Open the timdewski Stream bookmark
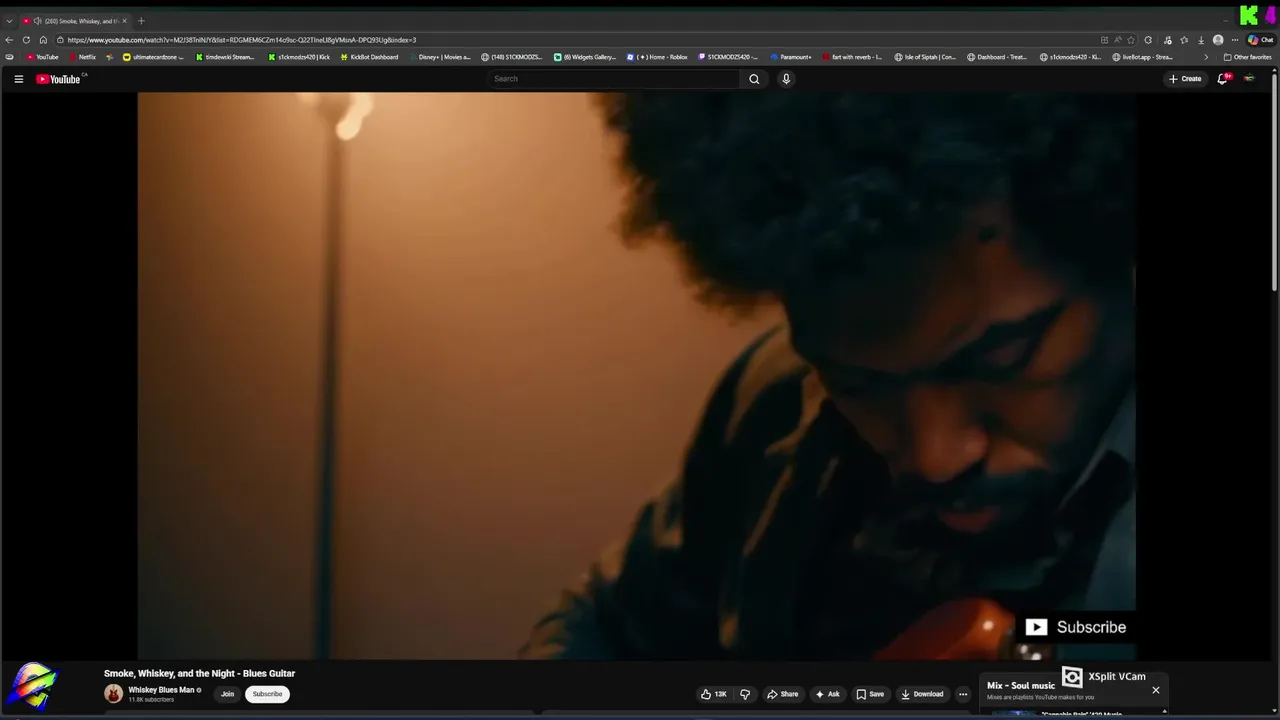This screenshot has width=1280, height=720. click(x=225, y=57)
